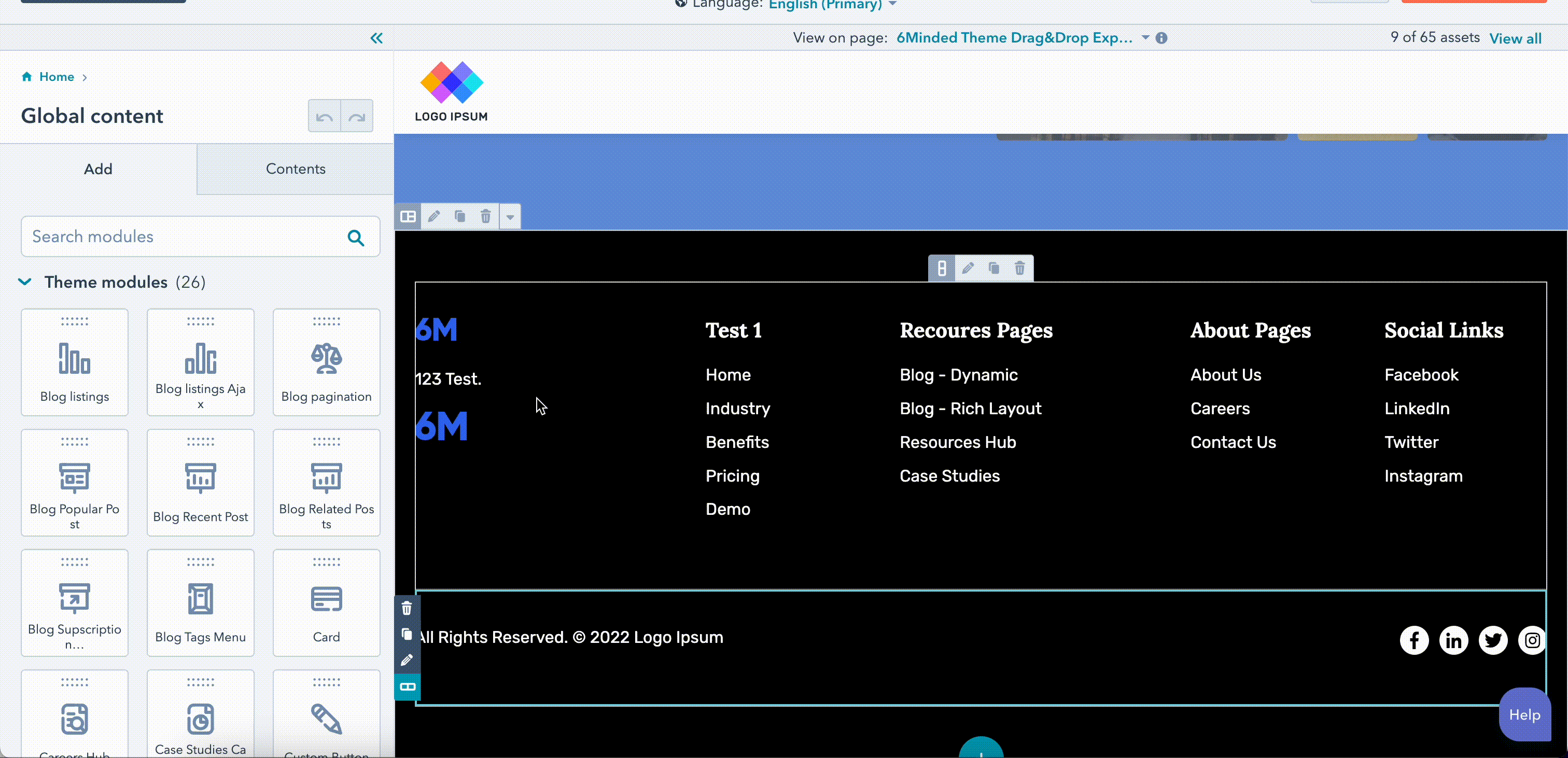This screenshot has height=758, width=1568.
Task: Click the Instagram circle icon in footer
Action: pos(1532,640)
